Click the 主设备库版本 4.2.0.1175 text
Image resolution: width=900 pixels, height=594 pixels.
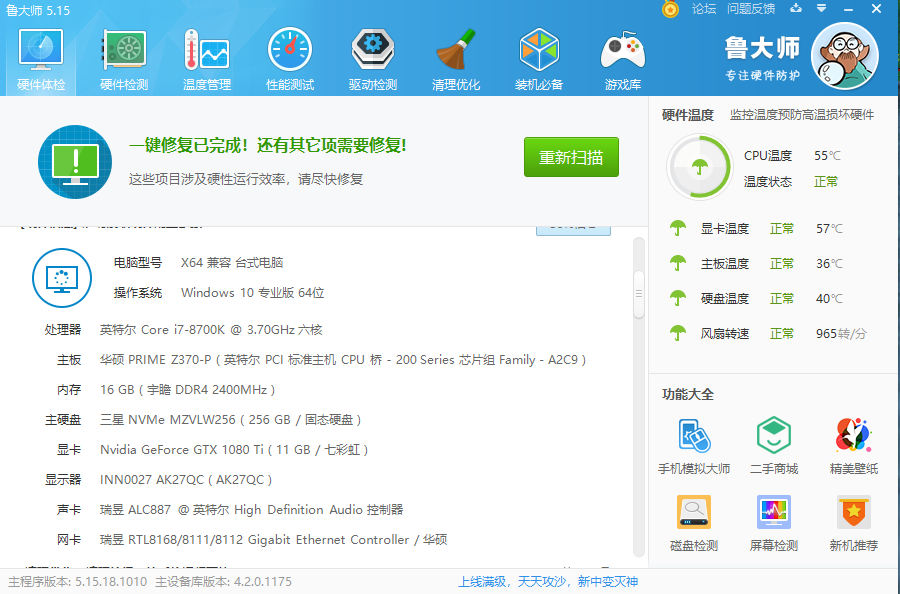(223, 582)
